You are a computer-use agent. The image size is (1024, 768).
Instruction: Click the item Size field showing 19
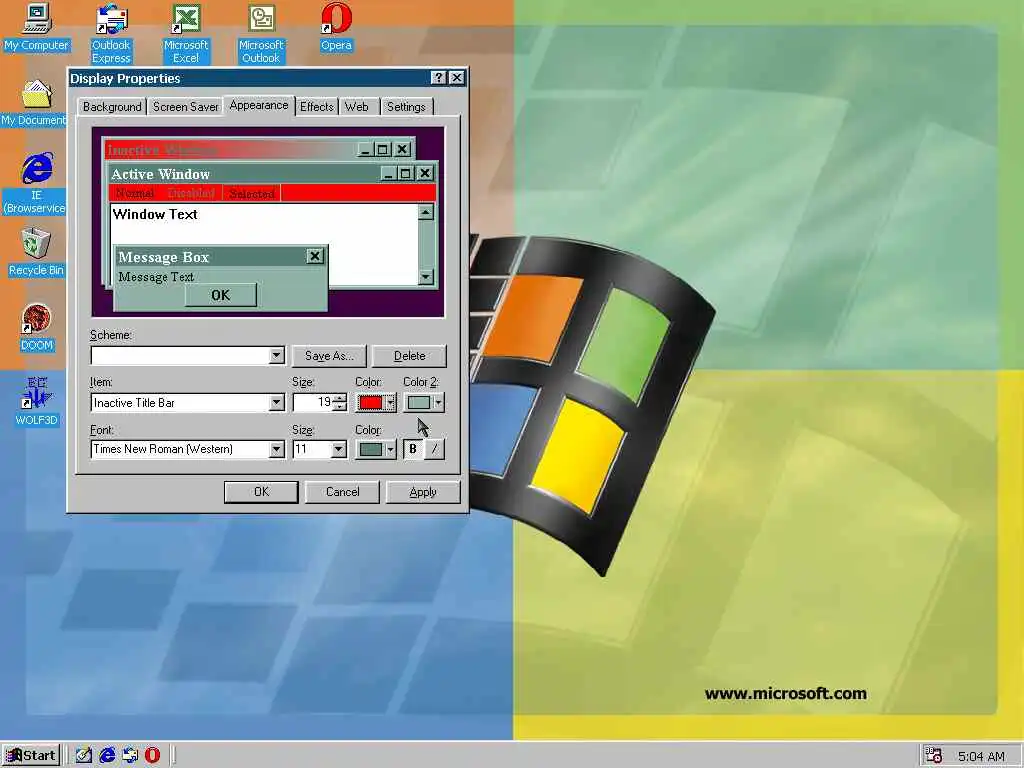coord(312,403)
